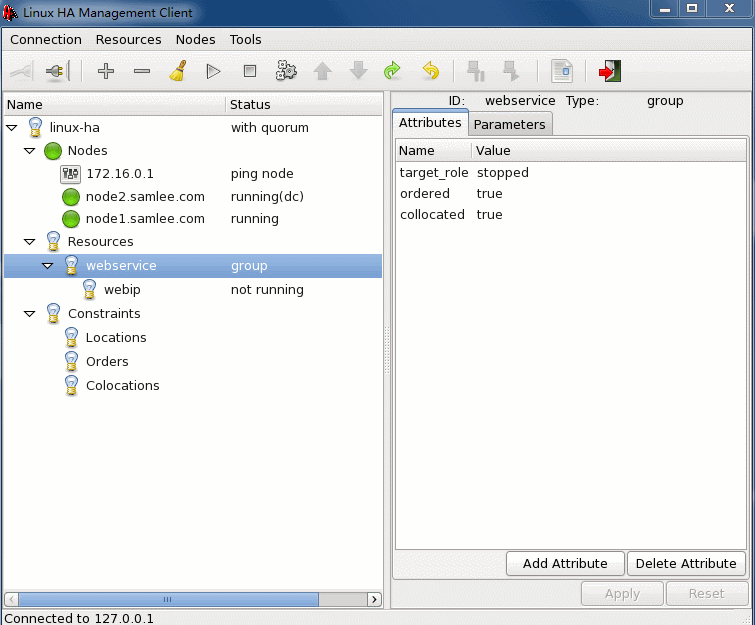The height and width of the screenshot is (625, 755).
Task: Click the Delete Attribute button
Action: pos(686,563)
